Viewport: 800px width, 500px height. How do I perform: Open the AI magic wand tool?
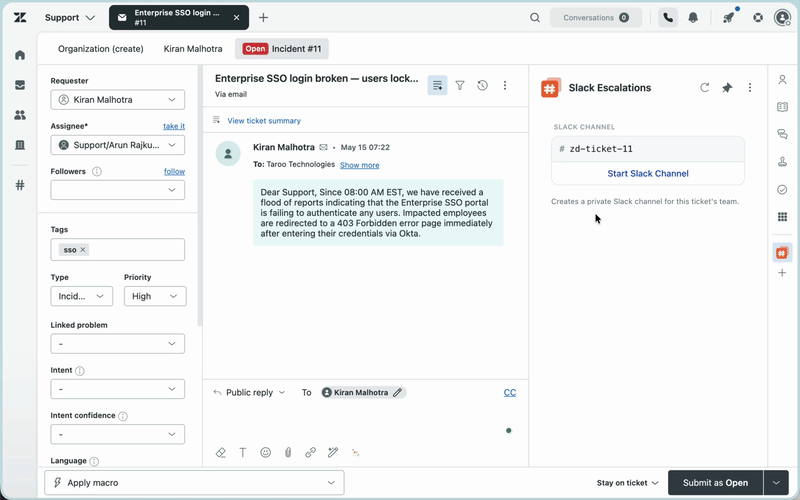(333, 453)
